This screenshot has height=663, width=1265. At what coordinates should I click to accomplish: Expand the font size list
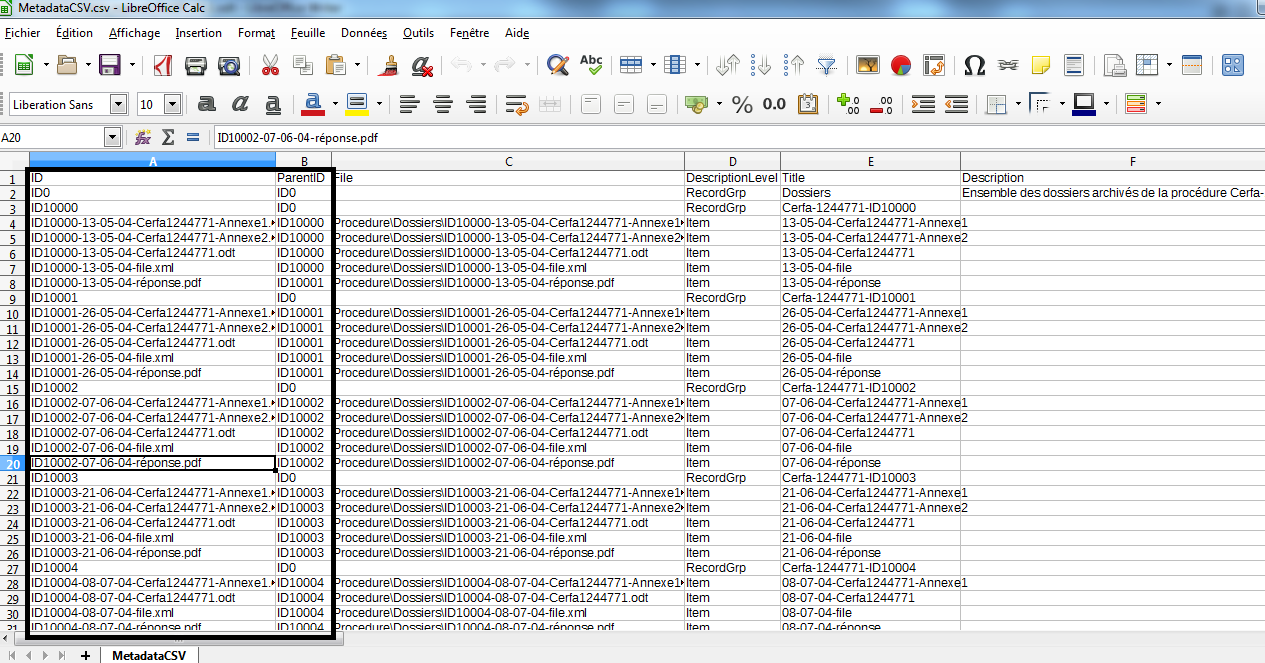[x=172, y=104]
